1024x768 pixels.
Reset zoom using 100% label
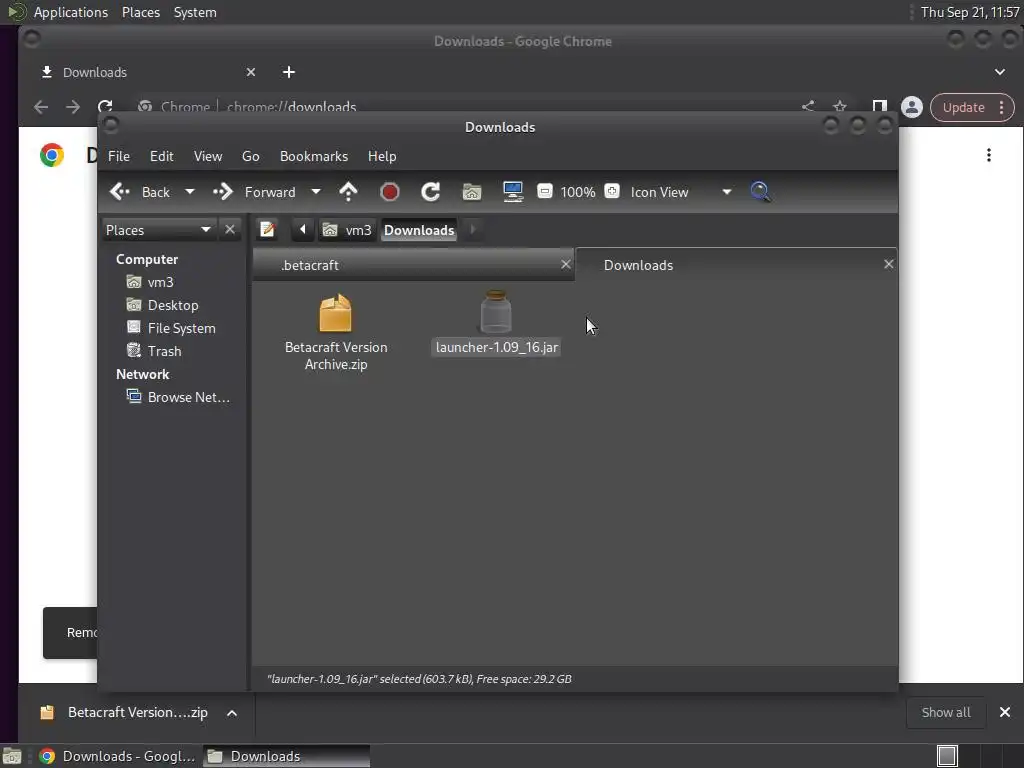click(577, 192)
